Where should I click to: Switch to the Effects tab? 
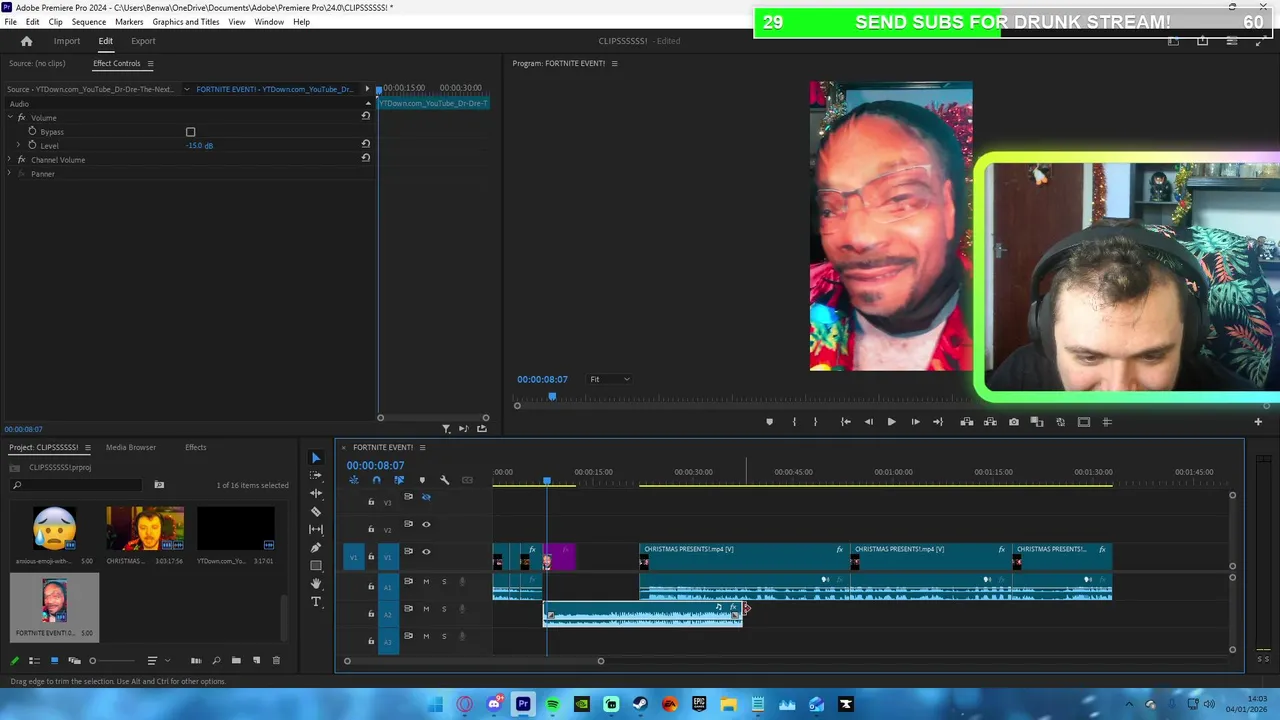pos(196,447)
